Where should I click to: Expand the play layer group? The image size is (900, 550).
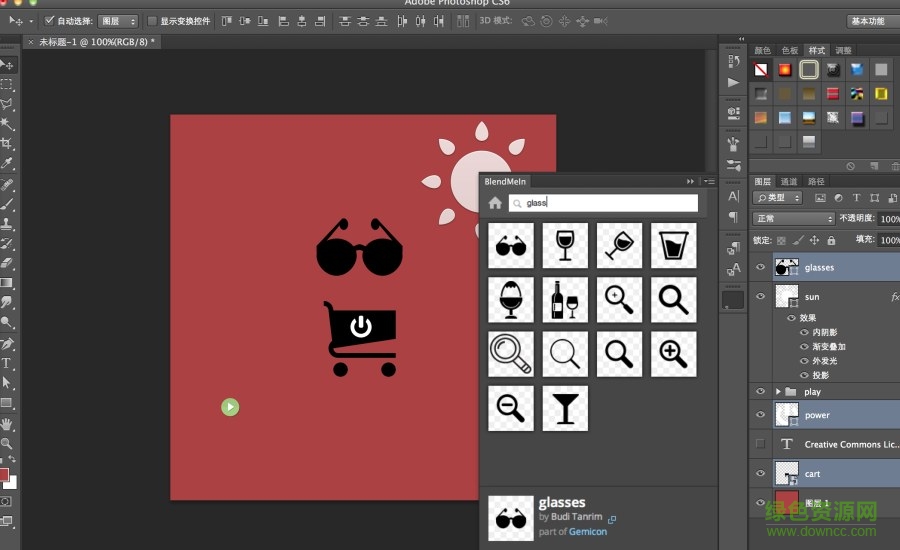778,392
